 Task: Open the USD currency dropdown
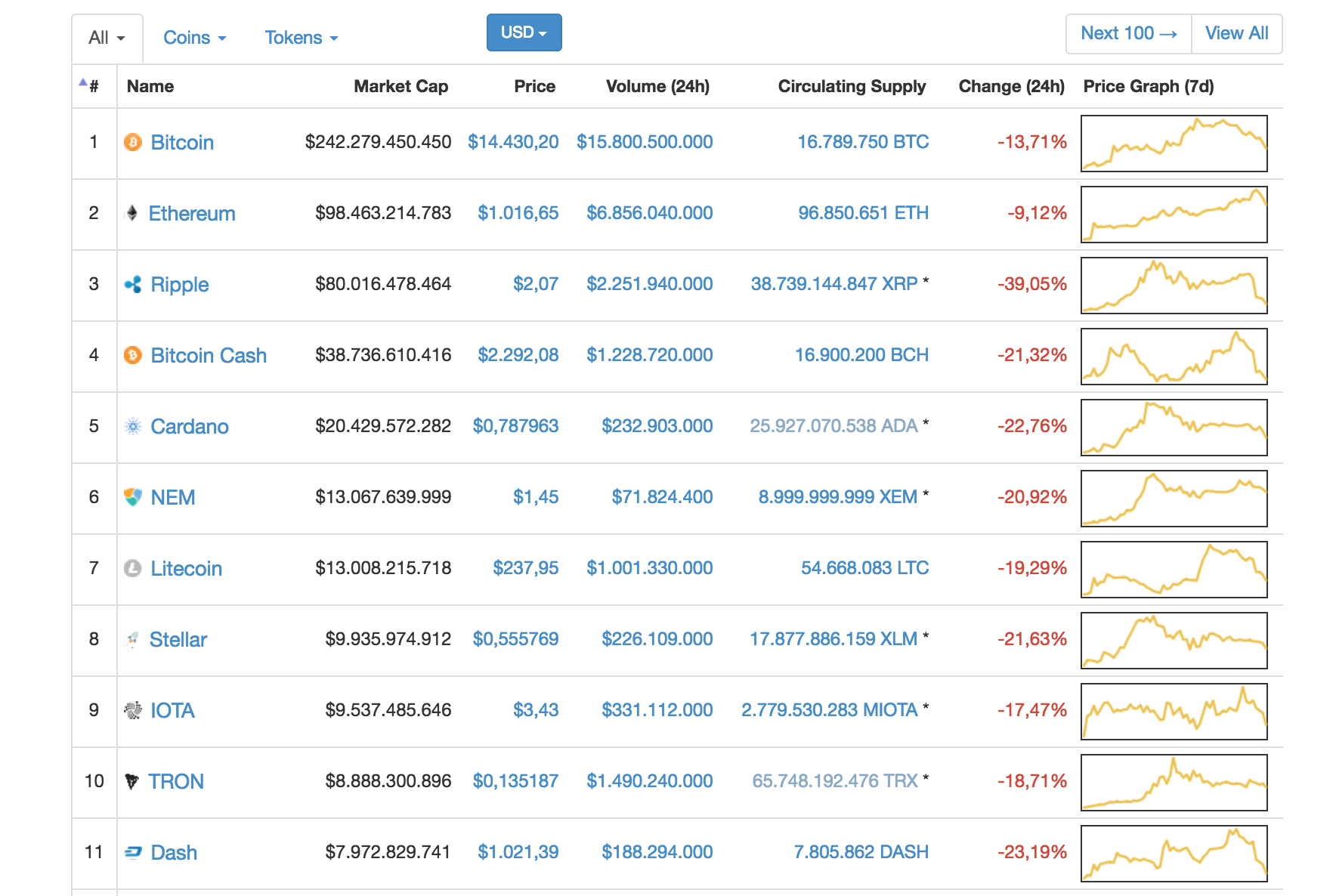click(524, 32)
